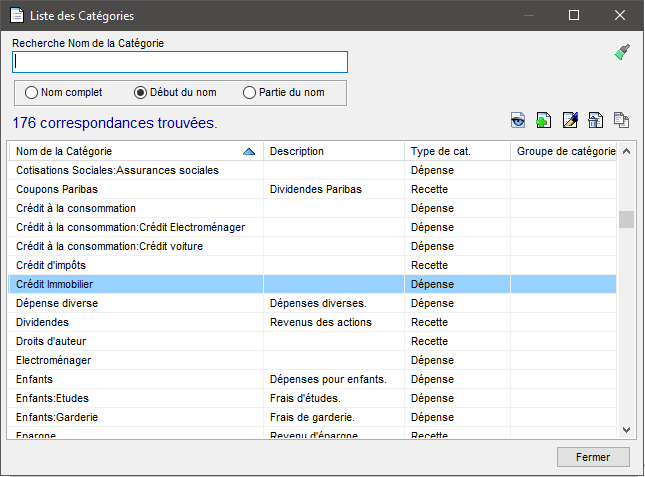The height and width of the screenshot is (477, 645).
Task: Sort by the 'Type de cat.' column header
Action: coord(440,152)
